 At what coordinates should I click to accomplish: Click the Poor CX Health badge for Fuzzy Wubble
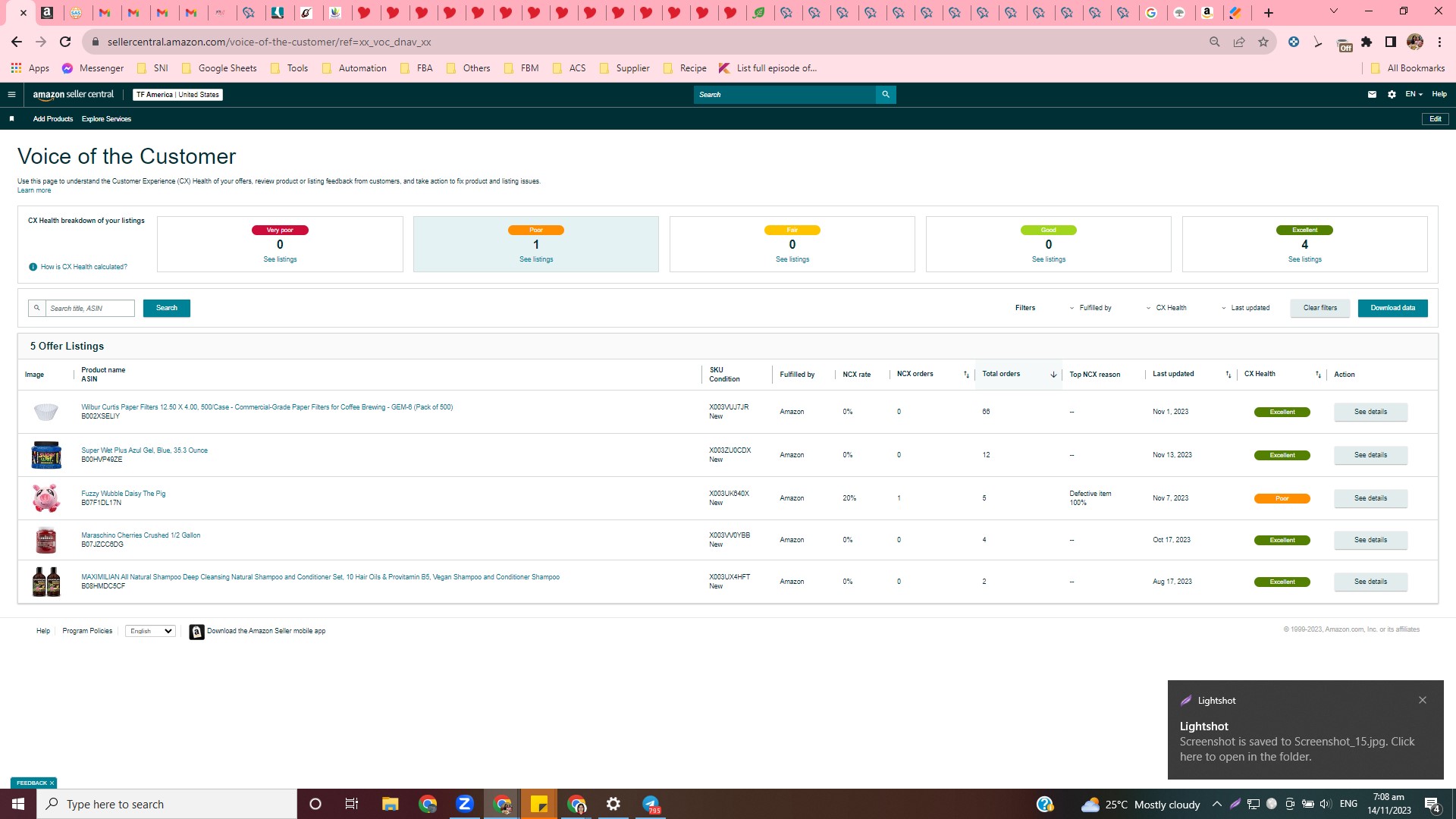[1282, 499]
